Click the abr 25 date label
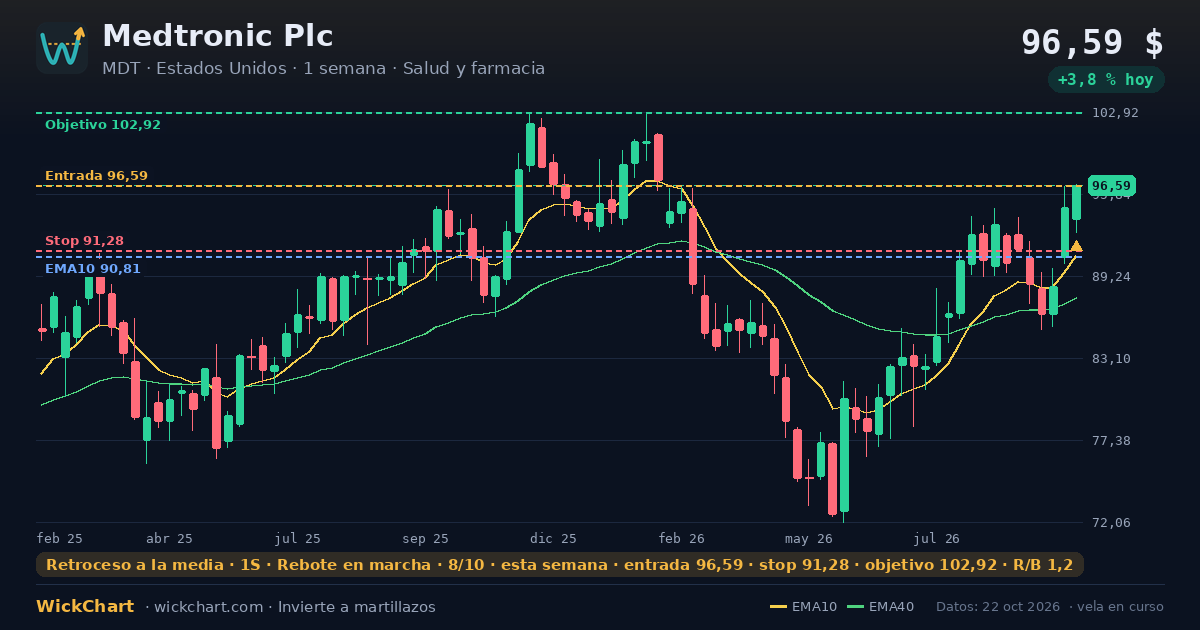Image resolution: width=1200 pixels, height=630 pixels. (x=169, y=538)
